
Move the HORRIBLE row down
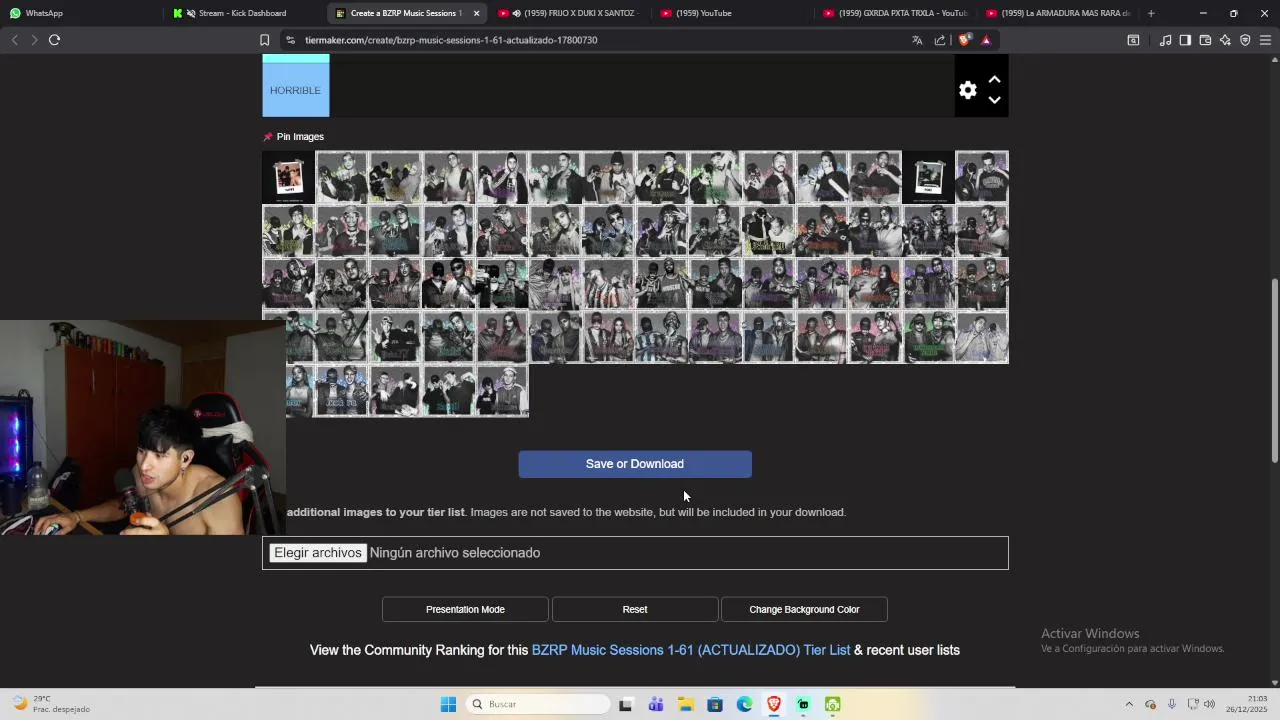tap(994, 100)
